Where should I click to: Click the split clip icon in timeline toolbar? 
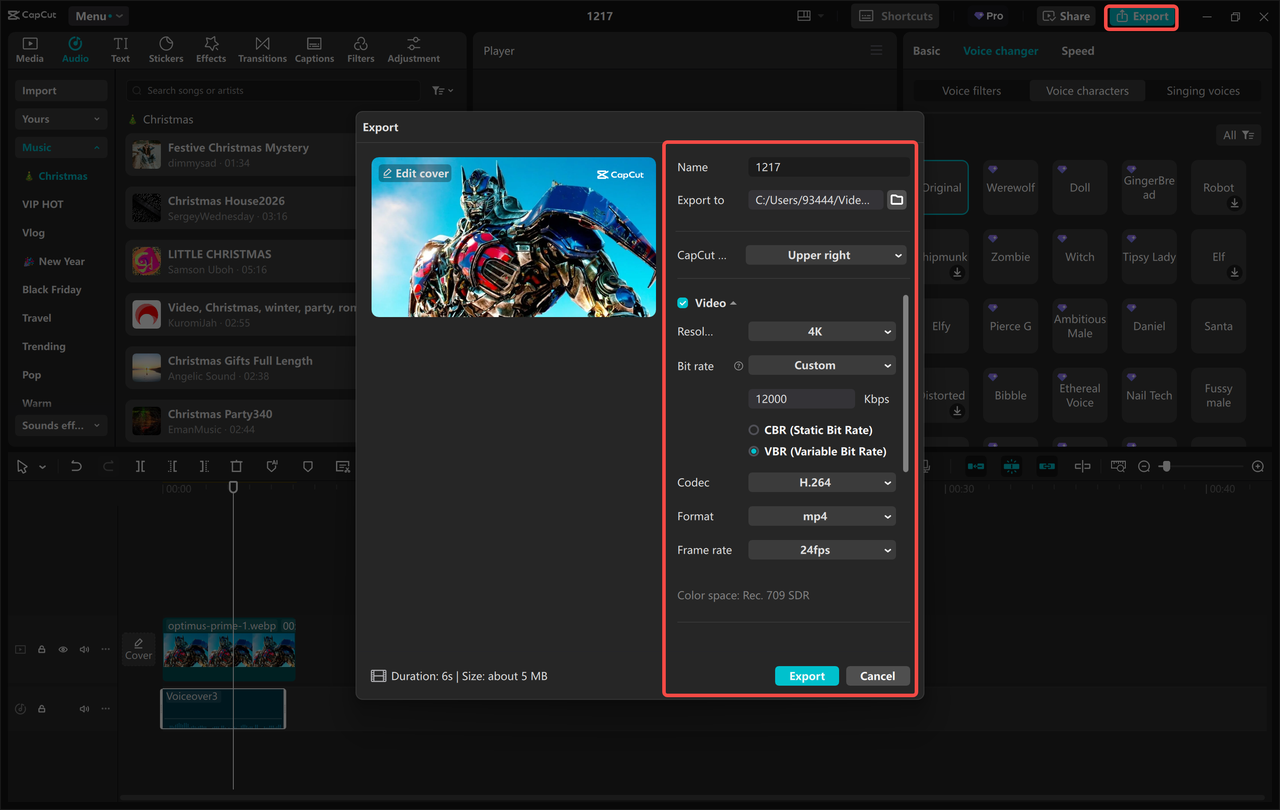click(140, 466)
